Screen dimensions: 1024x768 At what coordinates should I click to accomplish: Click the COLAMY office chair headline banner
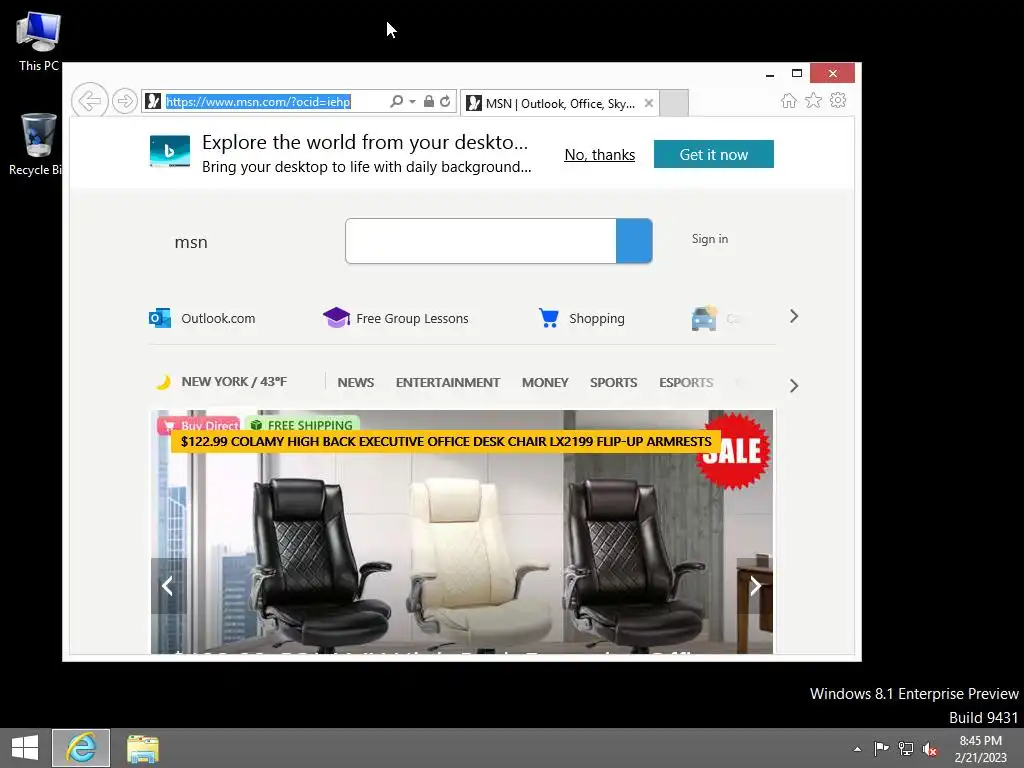(x=446, y=441)
